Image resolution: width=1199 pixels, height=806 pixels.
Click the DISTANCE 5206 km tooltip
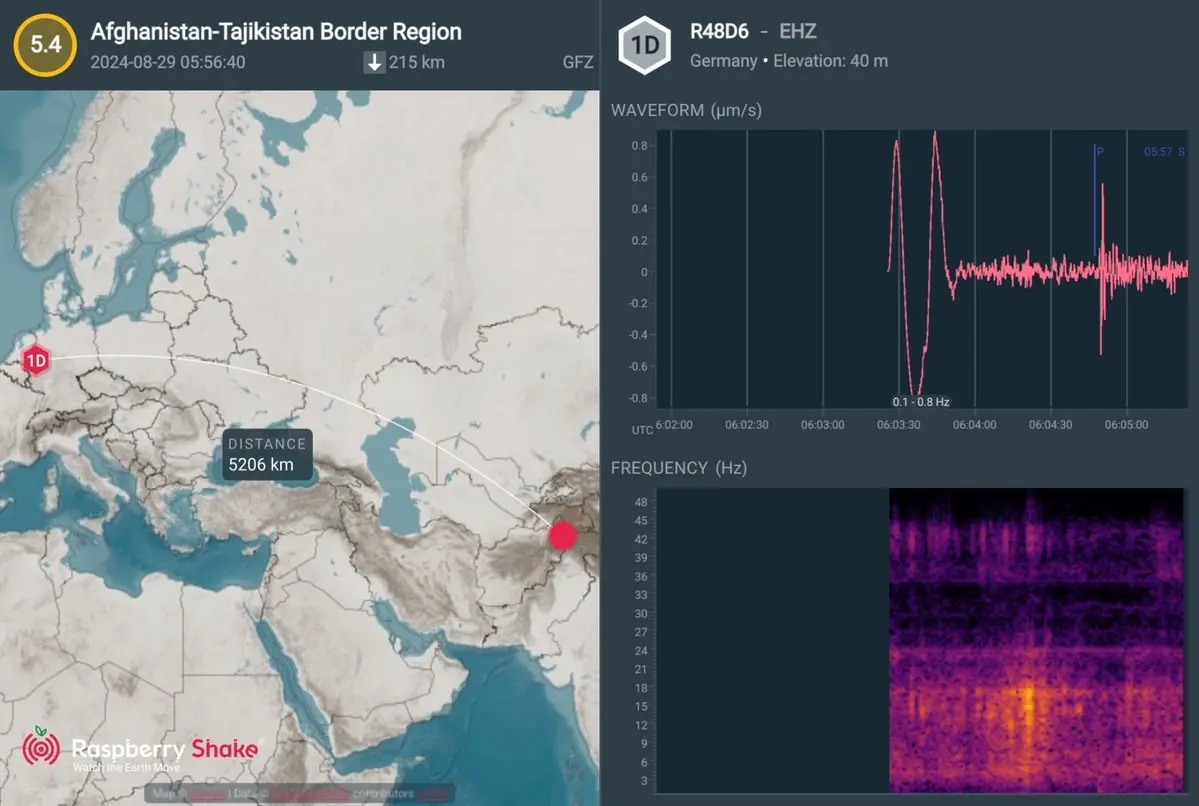(x=265, y=455)
